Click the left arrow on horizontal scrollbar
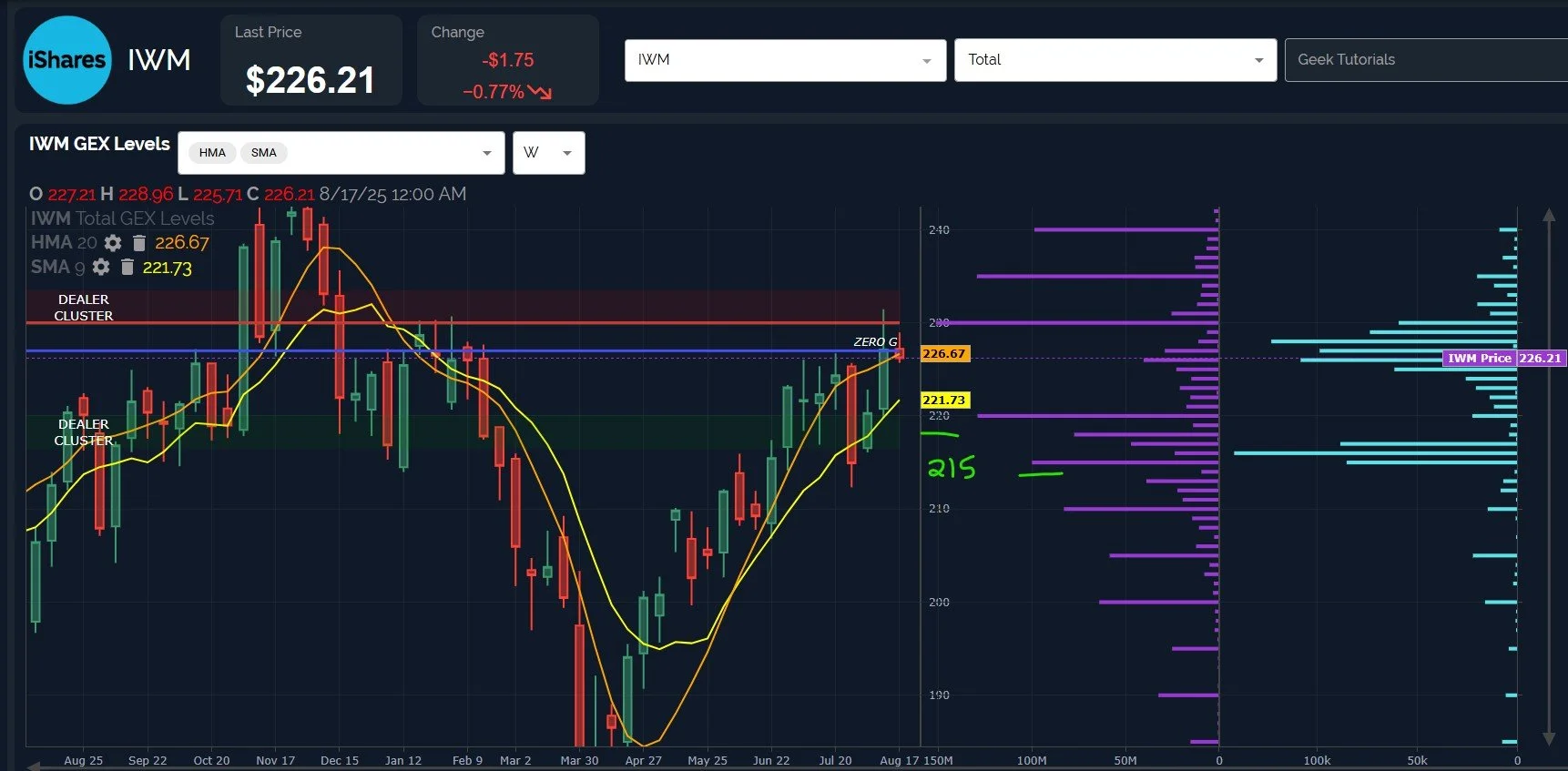1568x771 pixels. (35, 766)
